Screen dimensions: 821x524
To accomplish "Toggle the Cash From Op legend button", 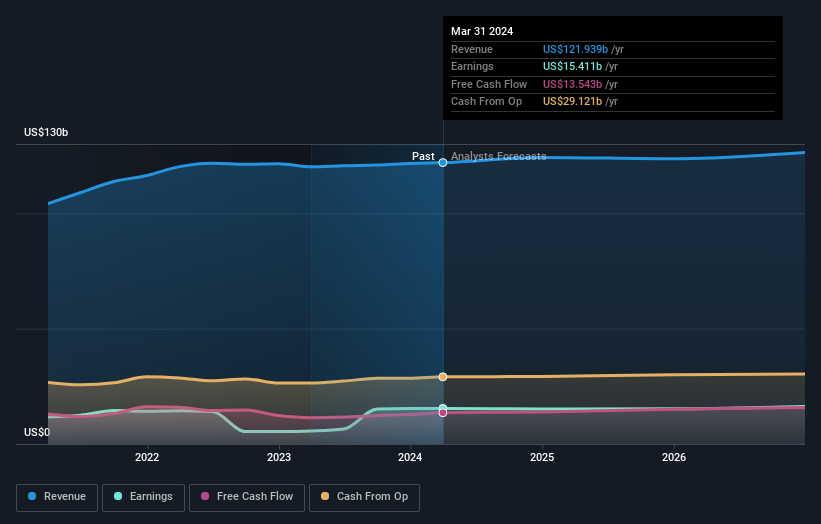I will pyautogui.click(x=364, y=497).
